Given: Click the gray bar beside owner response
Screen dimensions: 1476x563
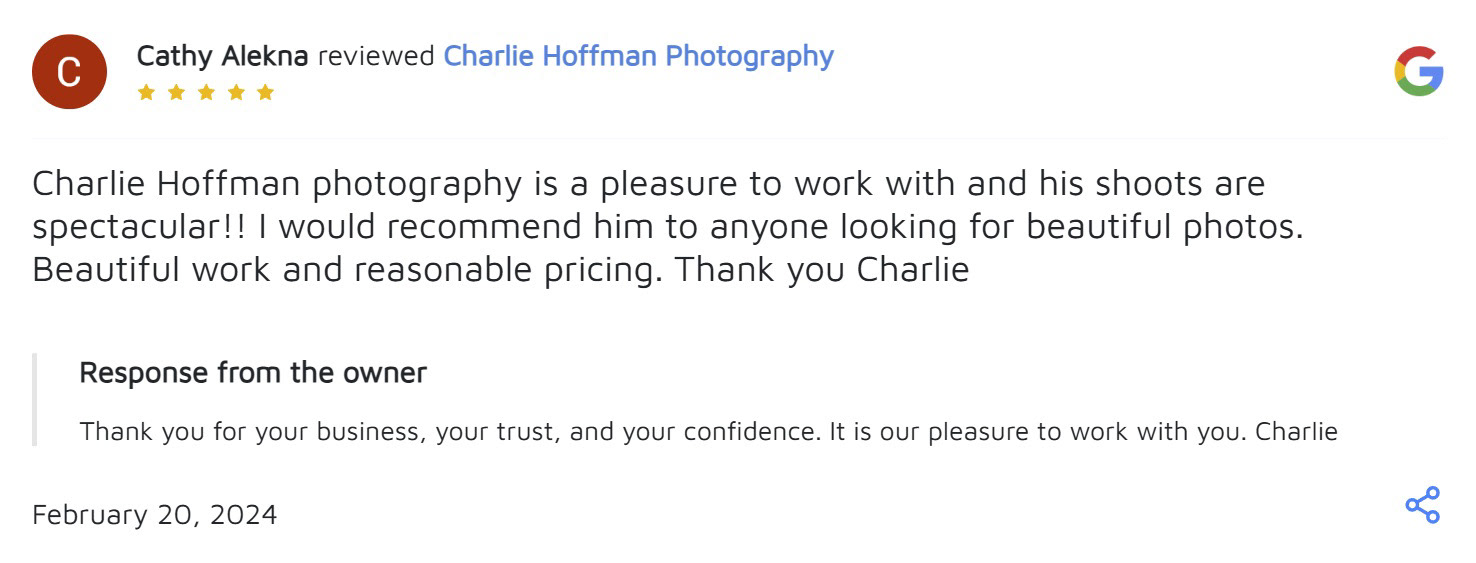Looking at the screenshot, I should [x=35, y=399].
